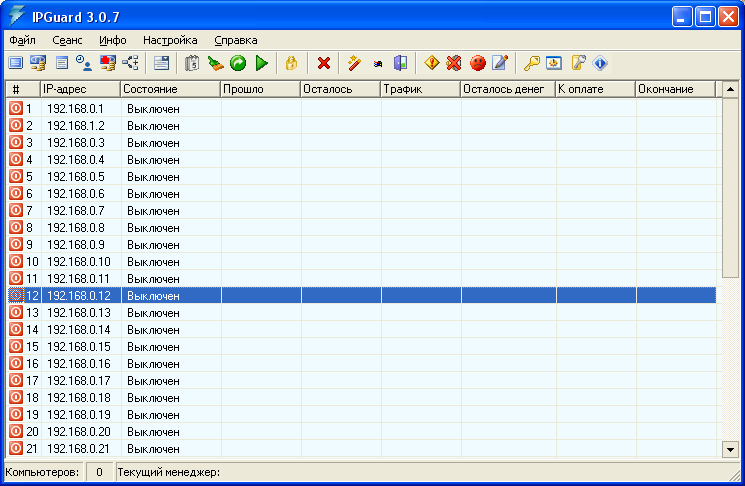Click the highlighted 192.168.0.12 row

361,295
